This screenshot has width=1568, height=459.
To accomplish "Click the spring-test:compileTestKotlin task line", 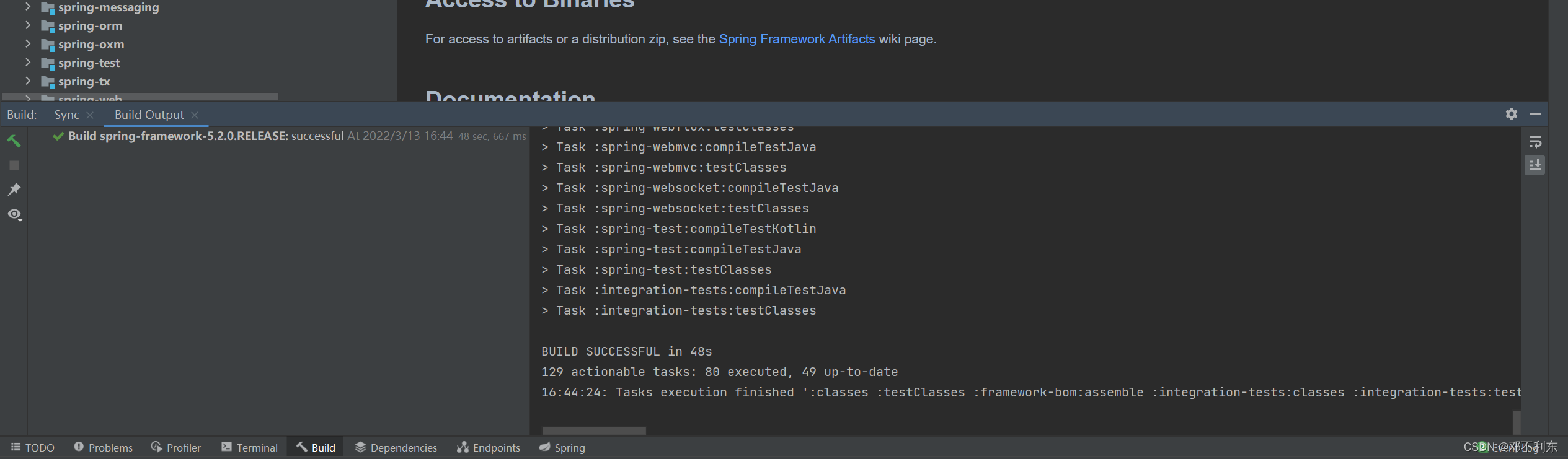I will tap(678, 229).
